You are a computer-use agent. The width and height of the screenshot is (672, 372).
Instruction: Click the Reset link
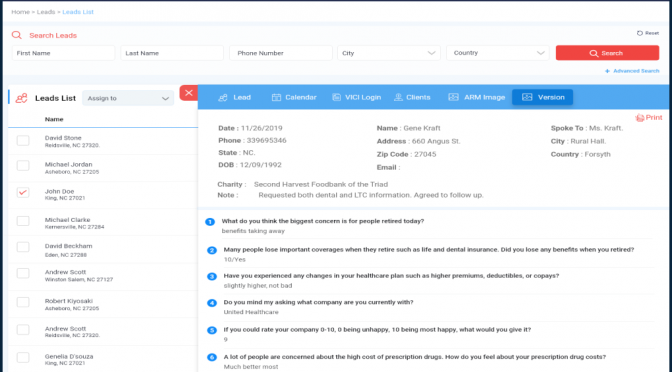click(x=648, y=33)
